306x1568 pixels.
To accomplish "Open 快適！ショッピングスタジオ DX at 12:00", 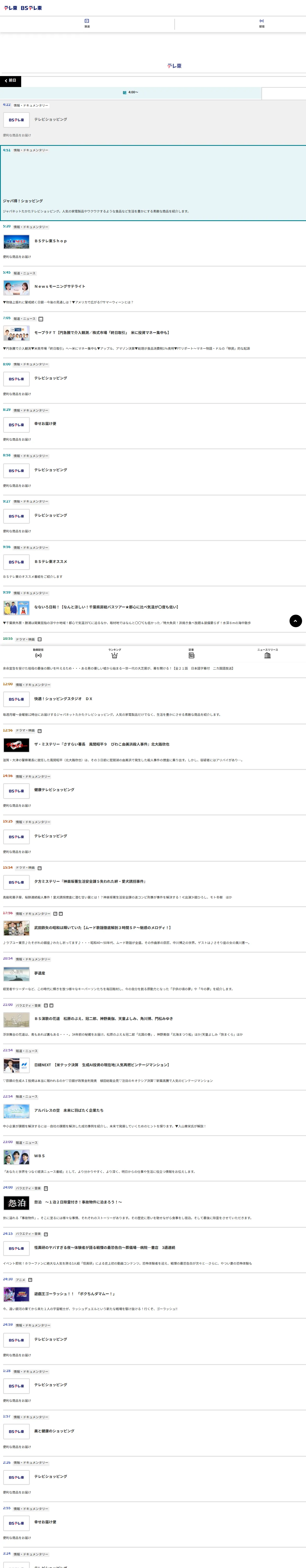I will click(x=63, y=699).
